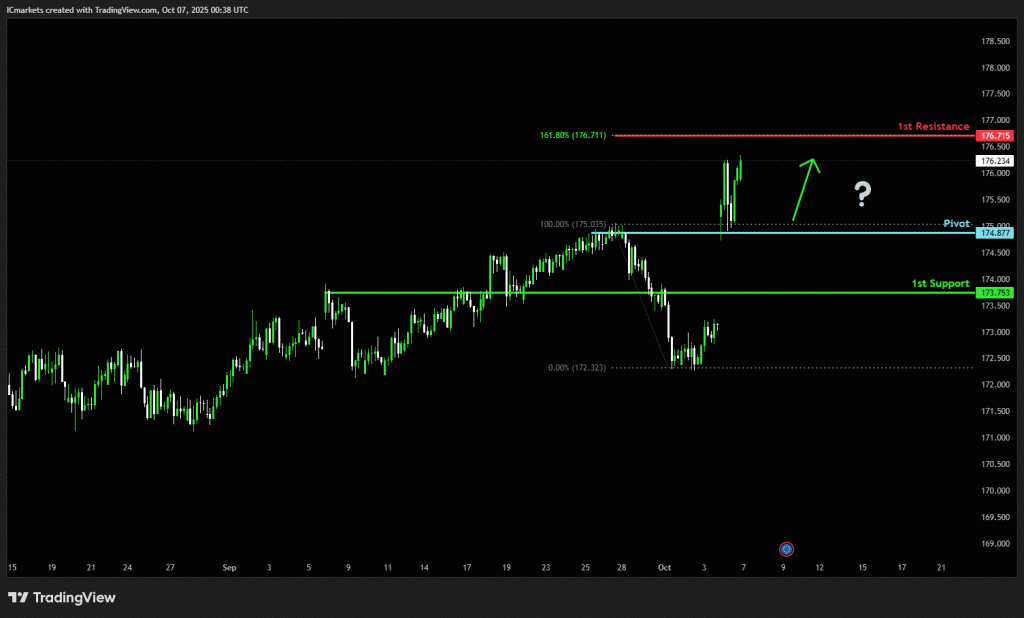Click the 1st Support label

pos(940,284)
